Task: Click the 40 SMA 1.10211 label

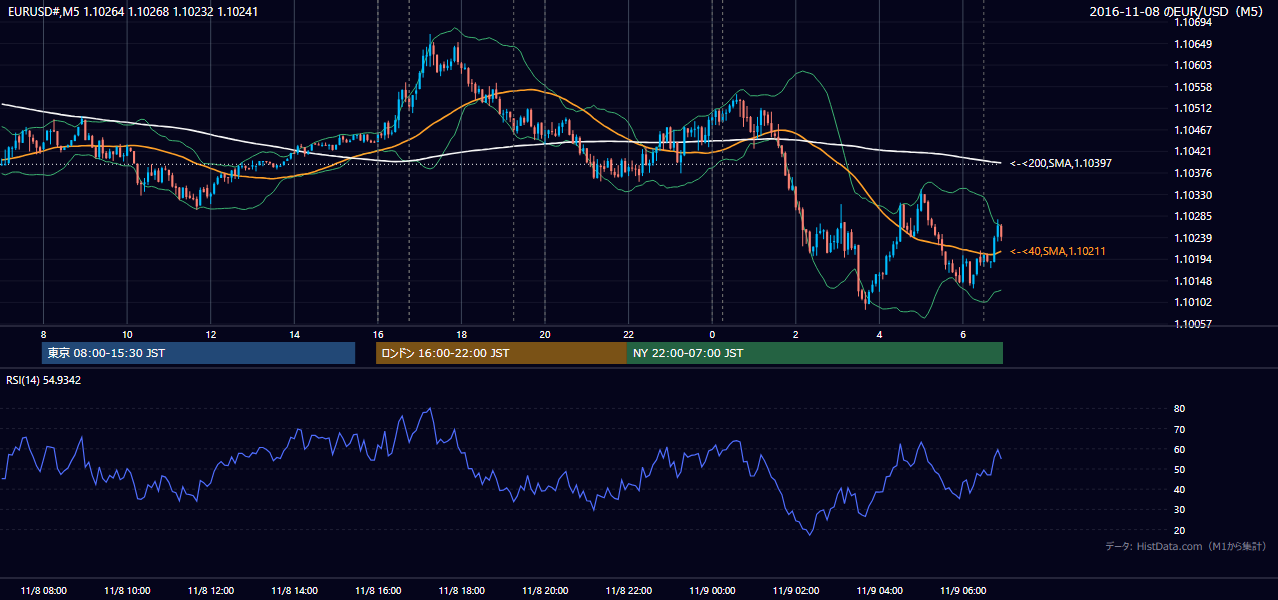Action: pyautogui.click(x=1058, y=251)
